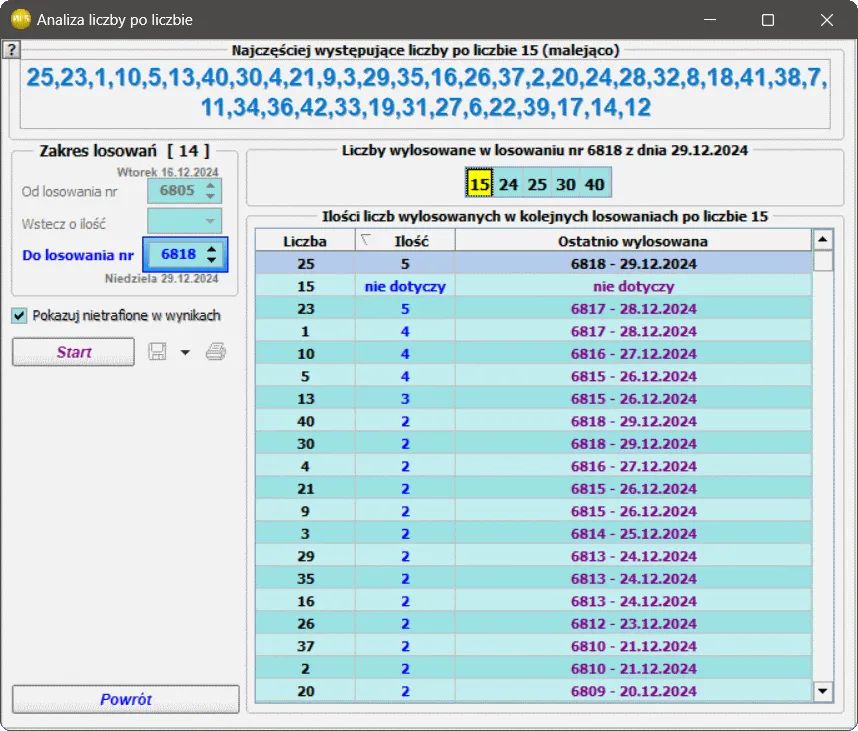Click the 'Liczba' column header
The height and width of the screenshot is (731, 858).
(x=304, y=241)
